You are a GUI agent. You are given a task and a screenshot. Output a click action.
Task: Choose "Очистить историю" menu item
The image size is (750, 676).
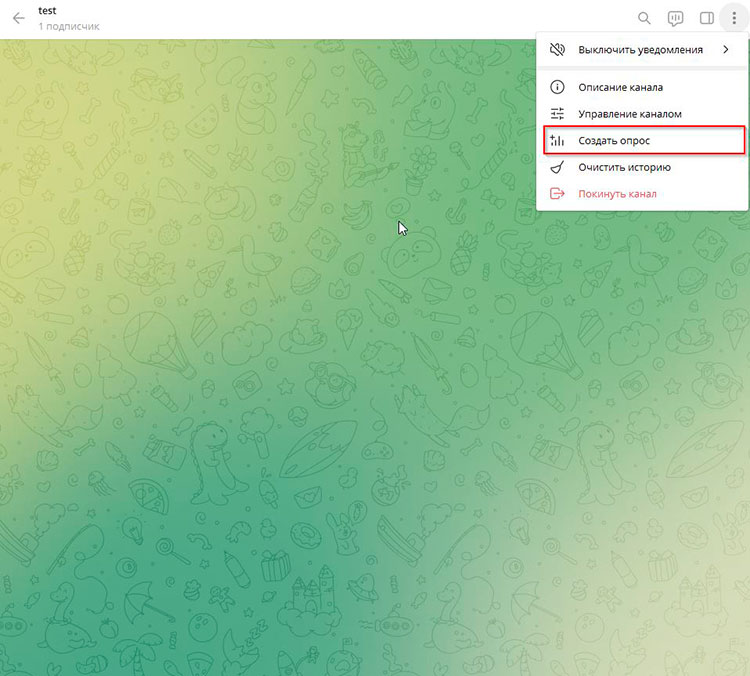(x=624, y=167)
